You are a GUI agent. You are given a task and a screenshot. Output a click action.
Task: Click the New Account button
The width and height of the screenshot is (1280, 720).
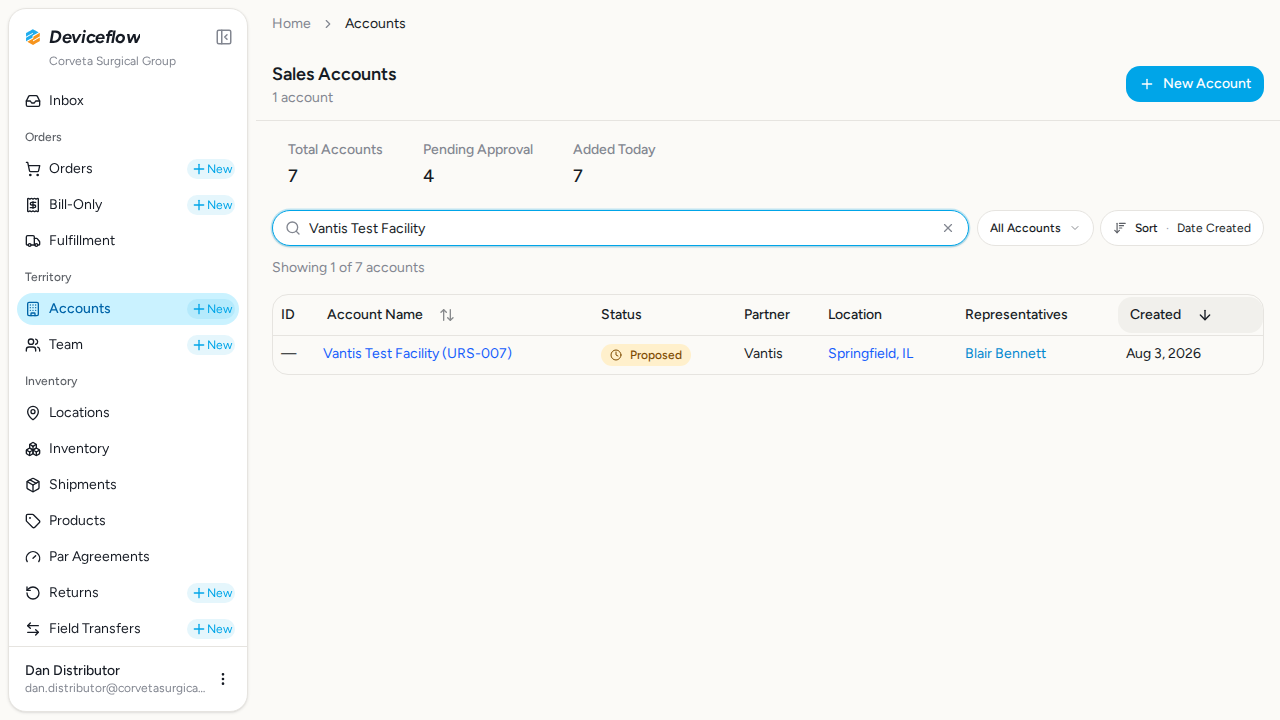(x=1195, y=84)
